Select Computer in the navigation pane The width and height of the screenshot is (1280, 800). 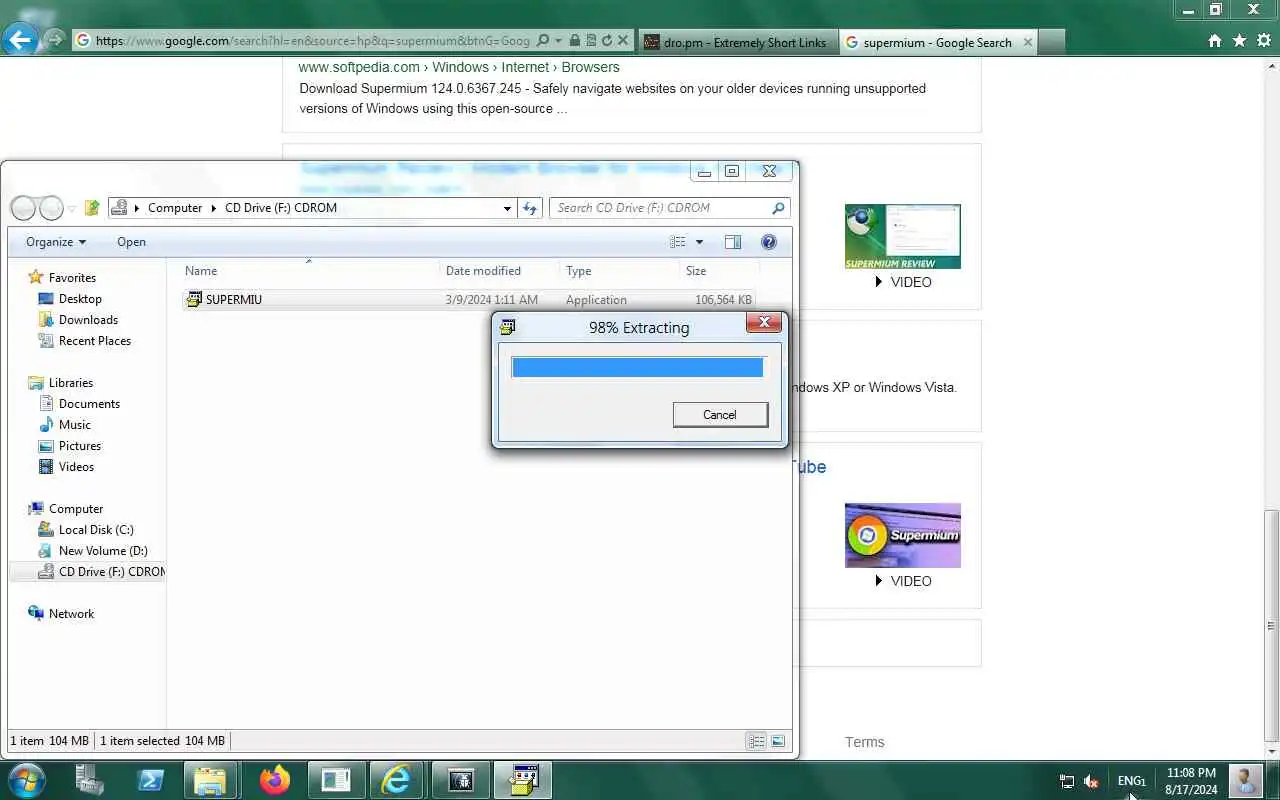76,509
